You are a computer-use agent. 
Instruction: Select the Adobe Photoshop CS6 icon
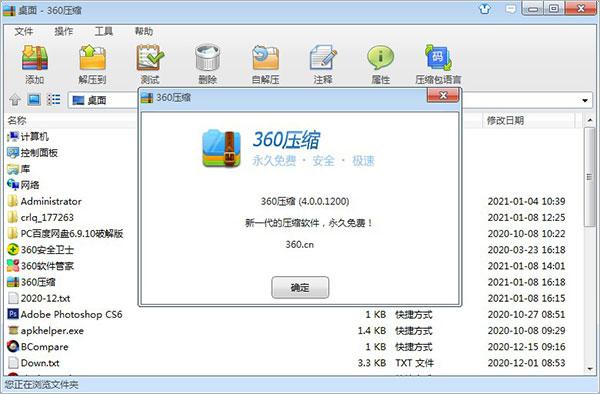click(x=13, y=314)
